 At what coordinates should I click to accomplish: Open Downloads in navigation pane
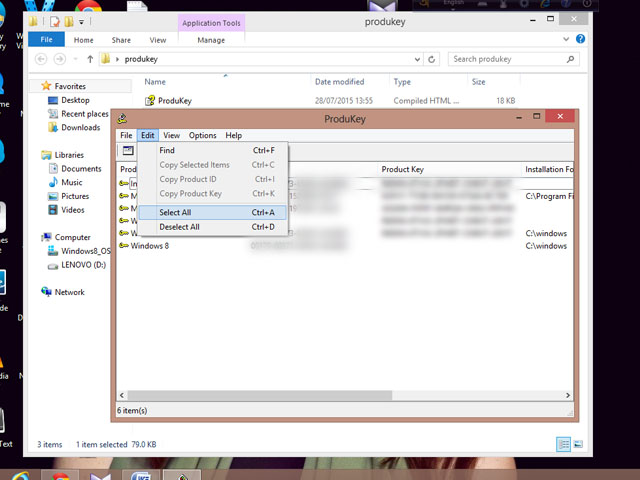pos(80,128)
